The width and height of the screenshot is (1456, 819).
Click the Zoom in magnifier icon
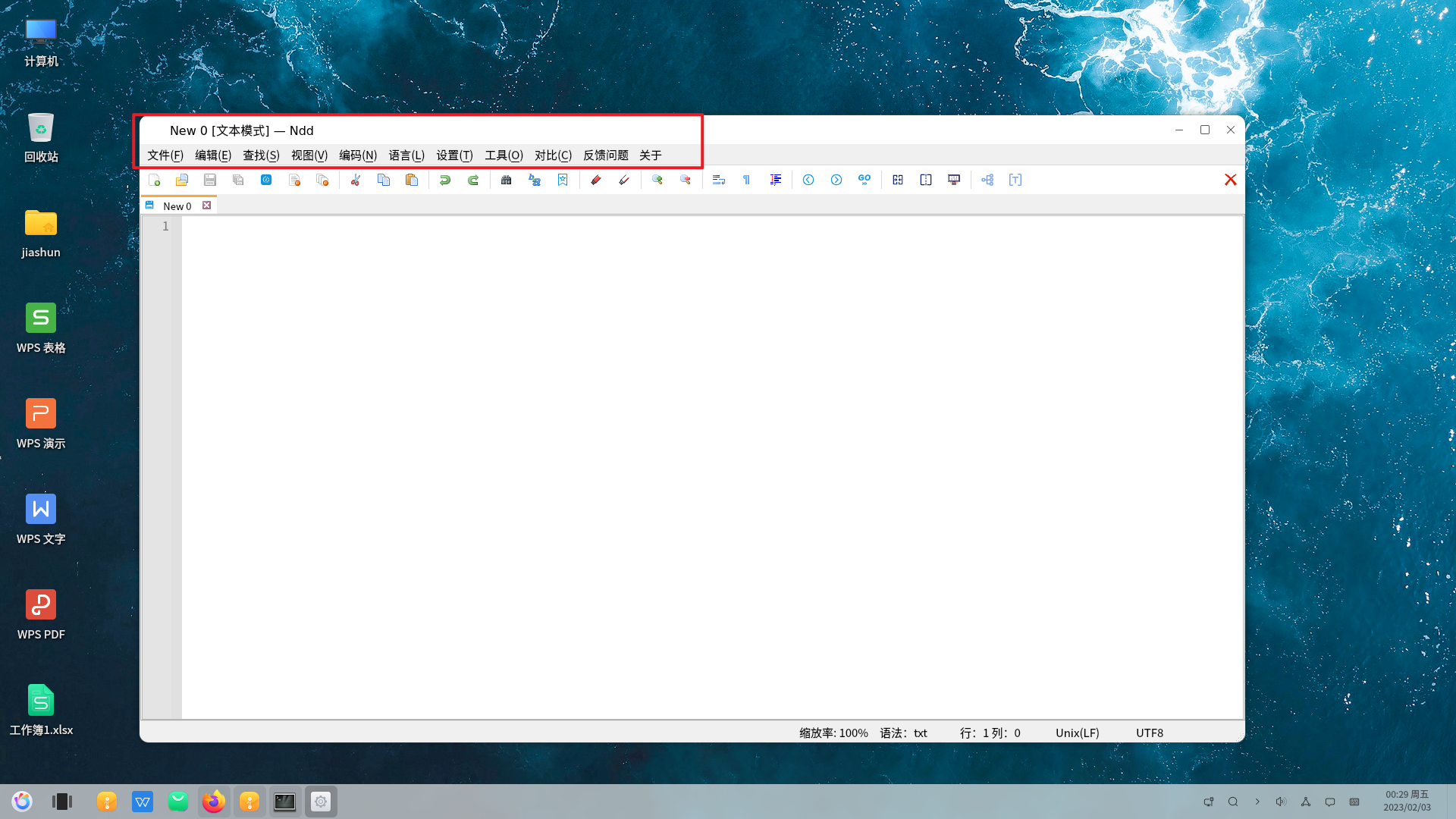[x=657, y=180]
